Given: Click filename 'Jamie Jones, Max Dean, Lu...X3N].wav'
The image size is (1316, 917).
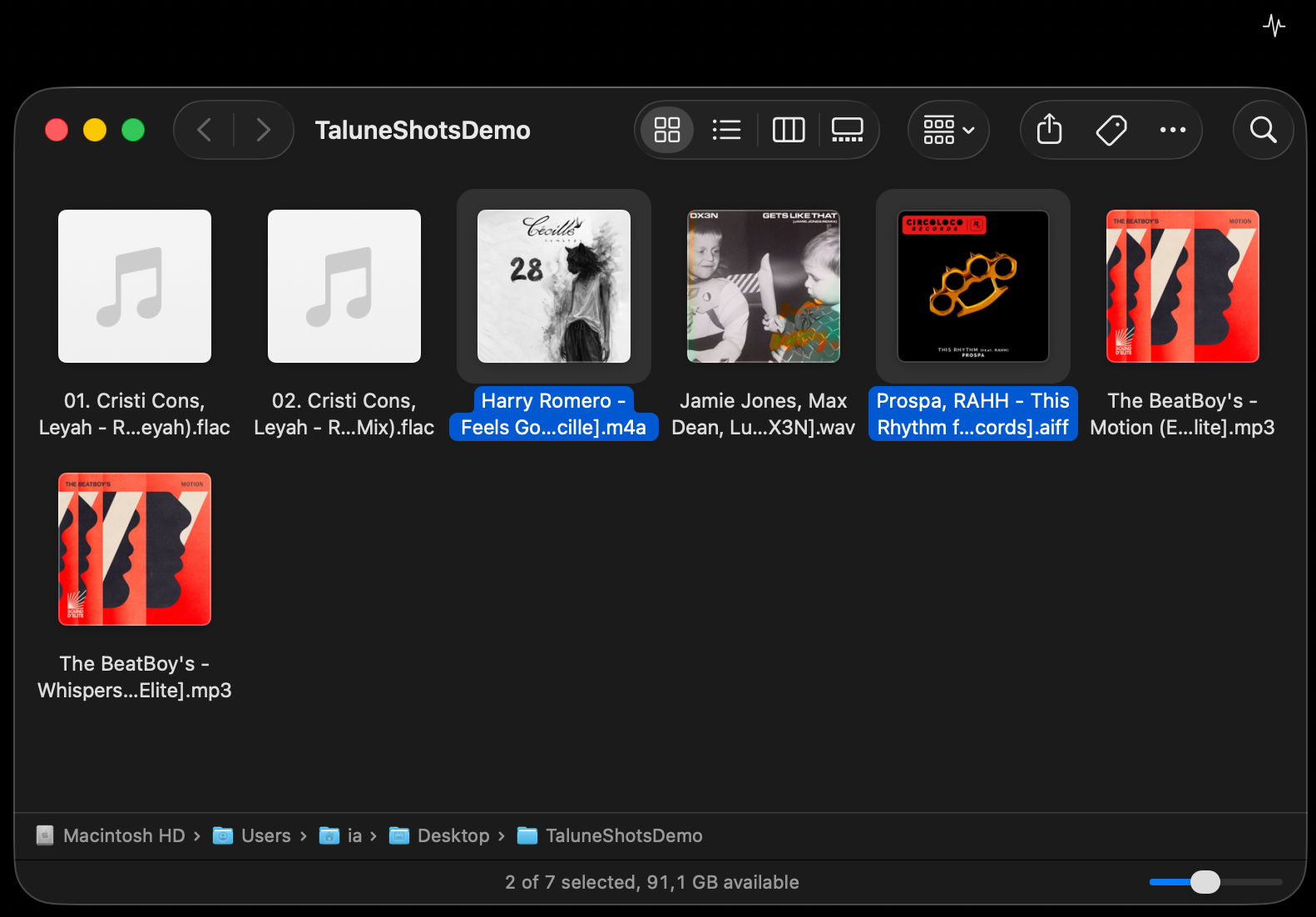Looking at the screenshot, I should (764, 414).
